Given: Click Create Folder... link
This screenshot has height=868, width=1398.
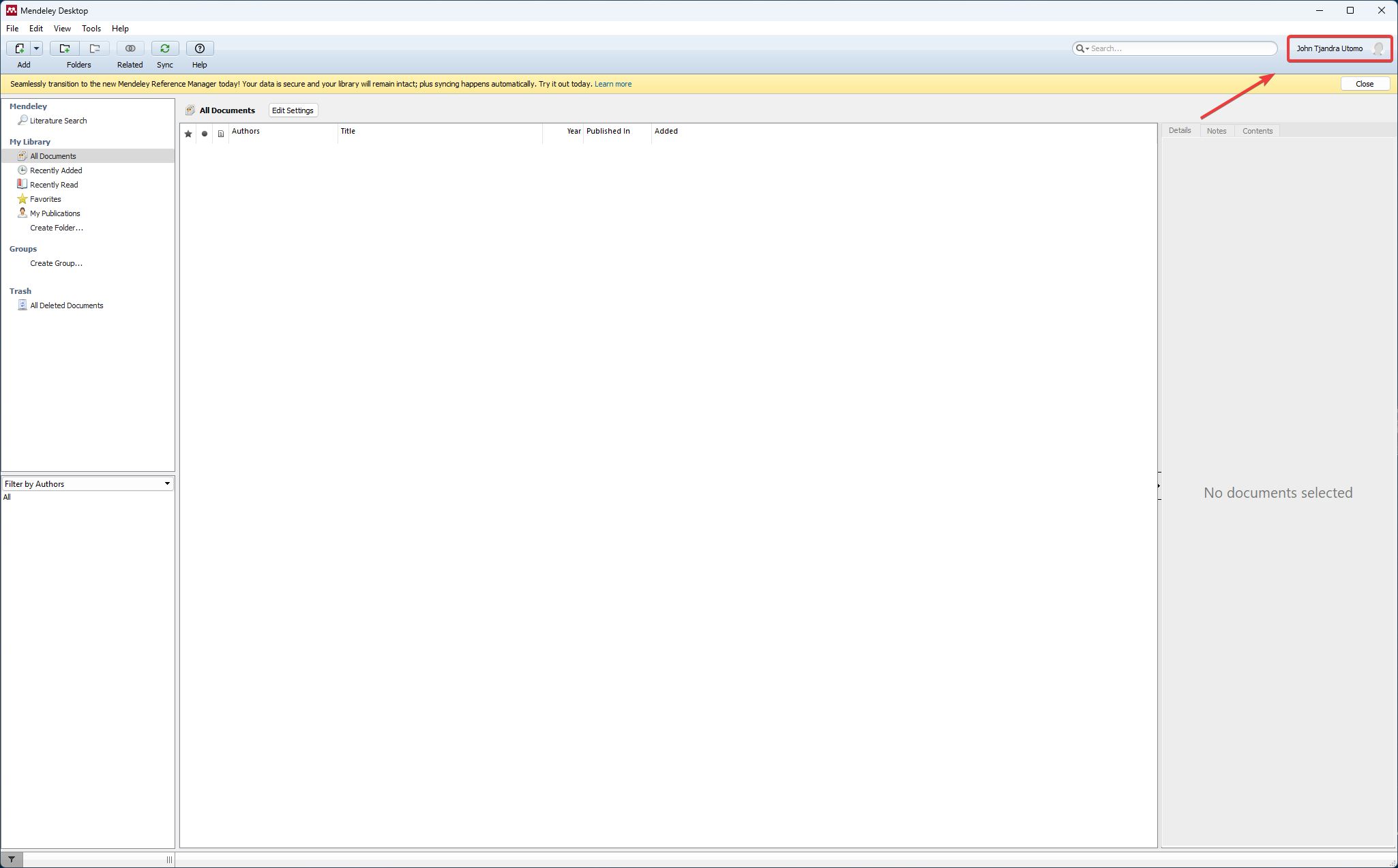Looking at the screenshot, I should coord(57,228).
